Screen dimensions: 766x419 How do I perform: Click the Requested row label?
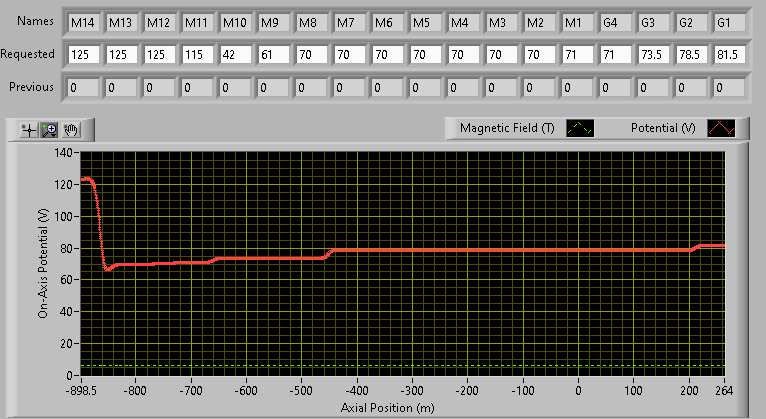coord(27,54)
